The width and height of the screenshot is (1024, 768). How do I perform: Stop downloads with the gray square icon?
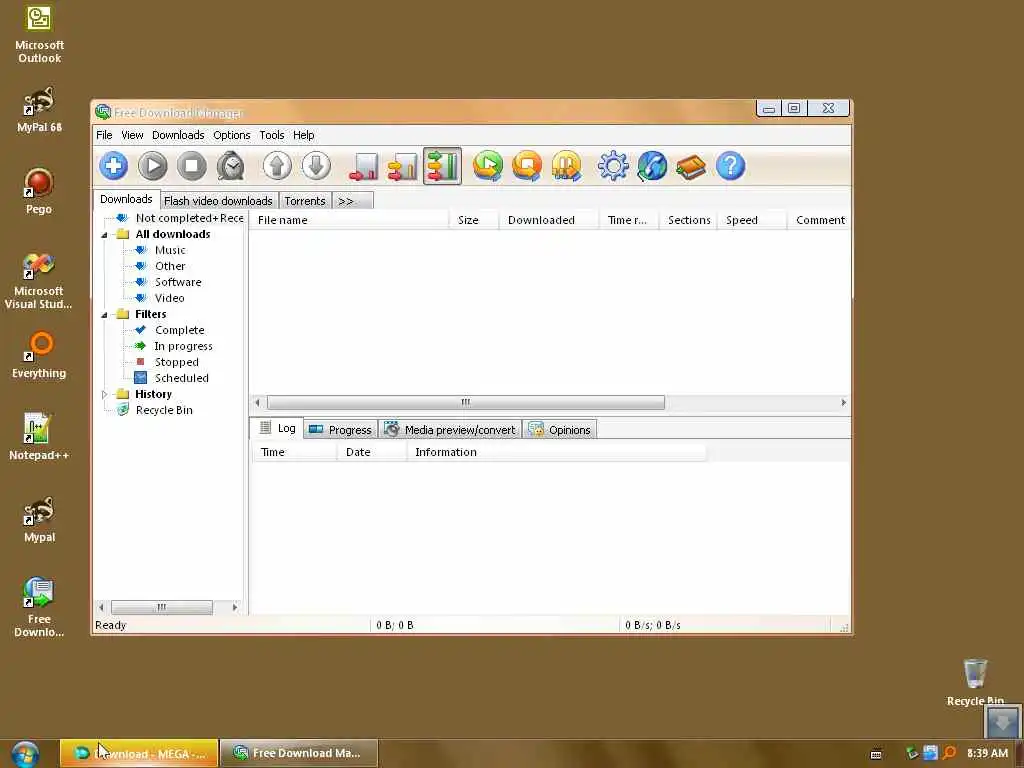(192, 166)
